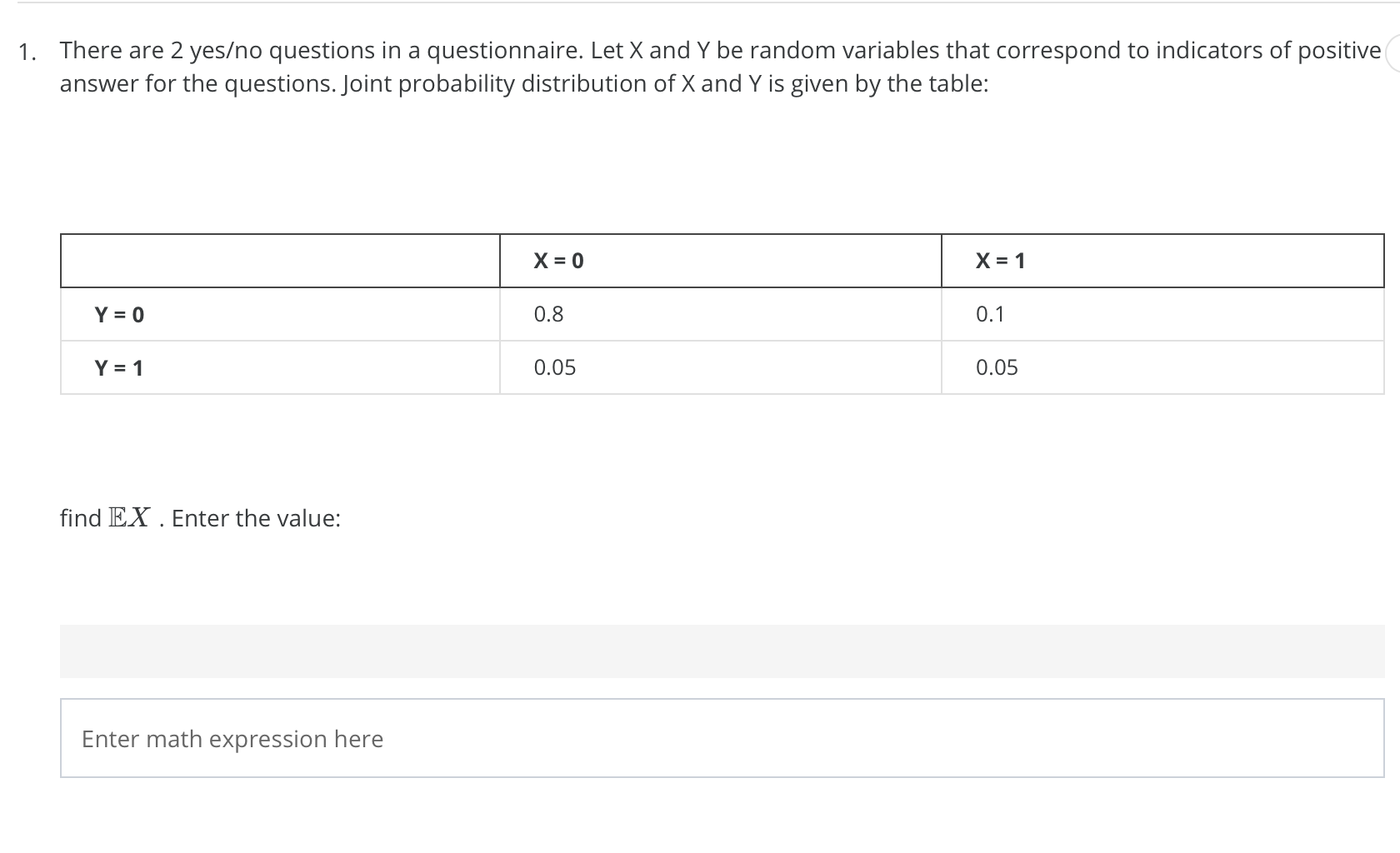The width and height of the screenshot is (1400, 853).
Task: Click the X = 1 column header cell
Action: pos(999,260)
